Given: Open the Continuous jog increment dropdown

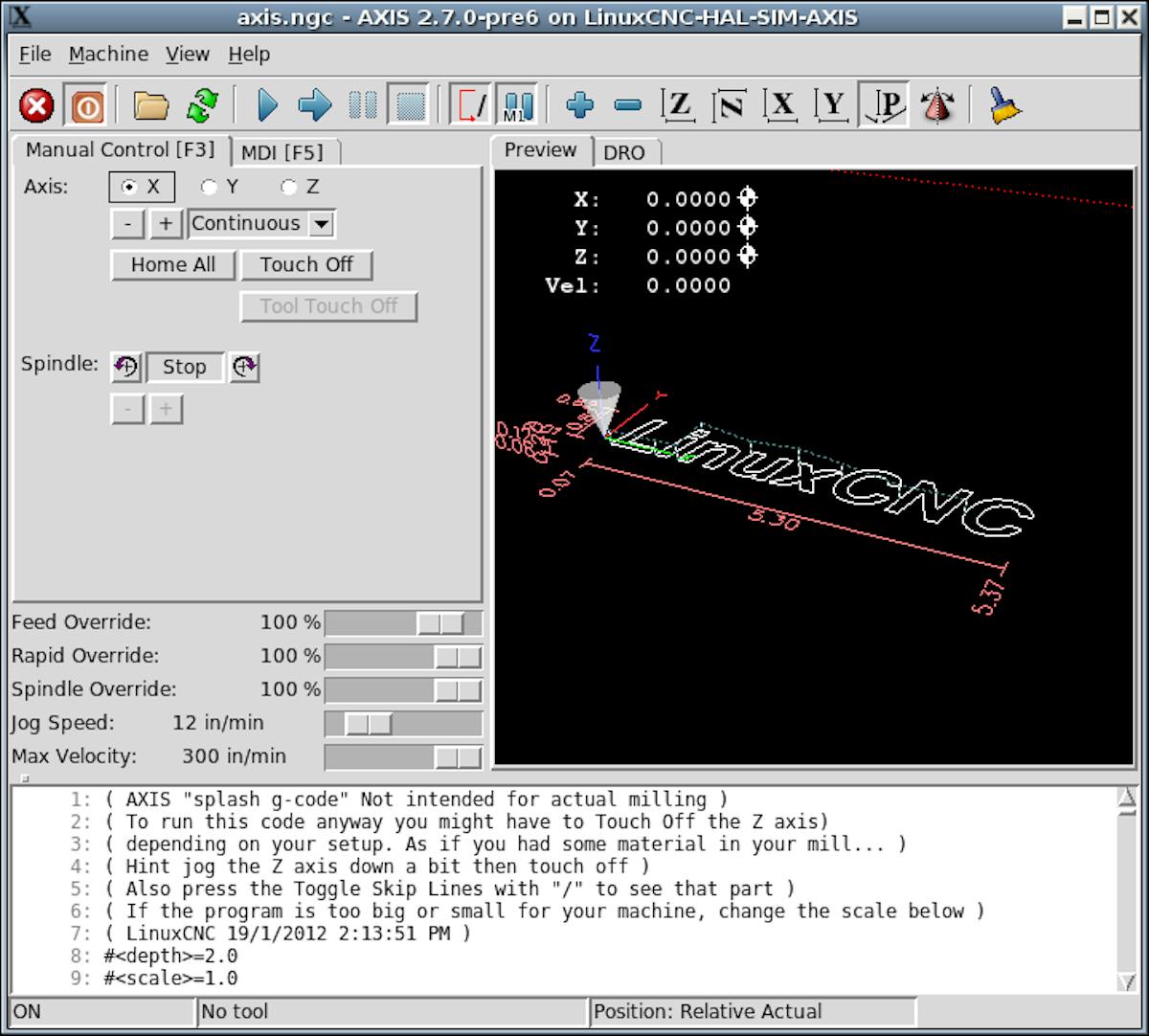Looking at the screenshot, I should (x=322, y=224).
